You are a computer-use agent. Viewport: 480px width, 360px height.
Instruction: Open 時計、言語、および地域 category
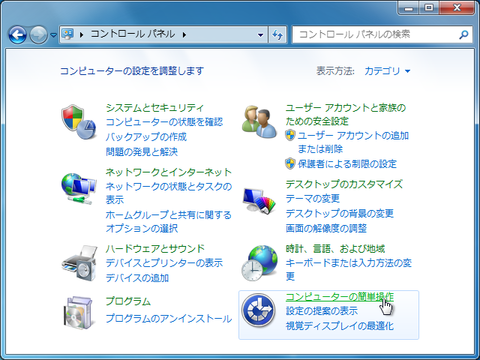335,249
